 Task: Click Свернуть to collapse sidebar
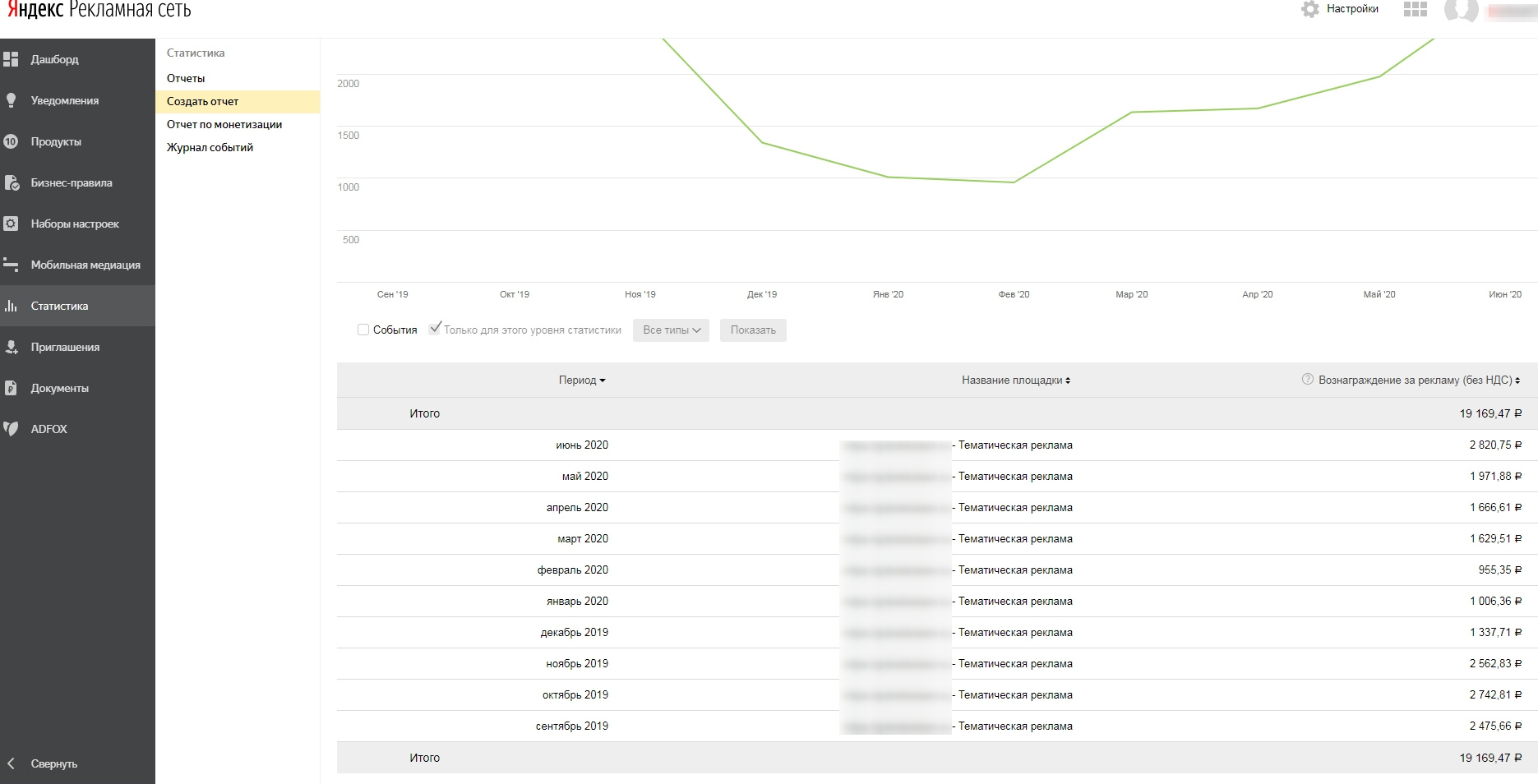[x=54, y=763]
